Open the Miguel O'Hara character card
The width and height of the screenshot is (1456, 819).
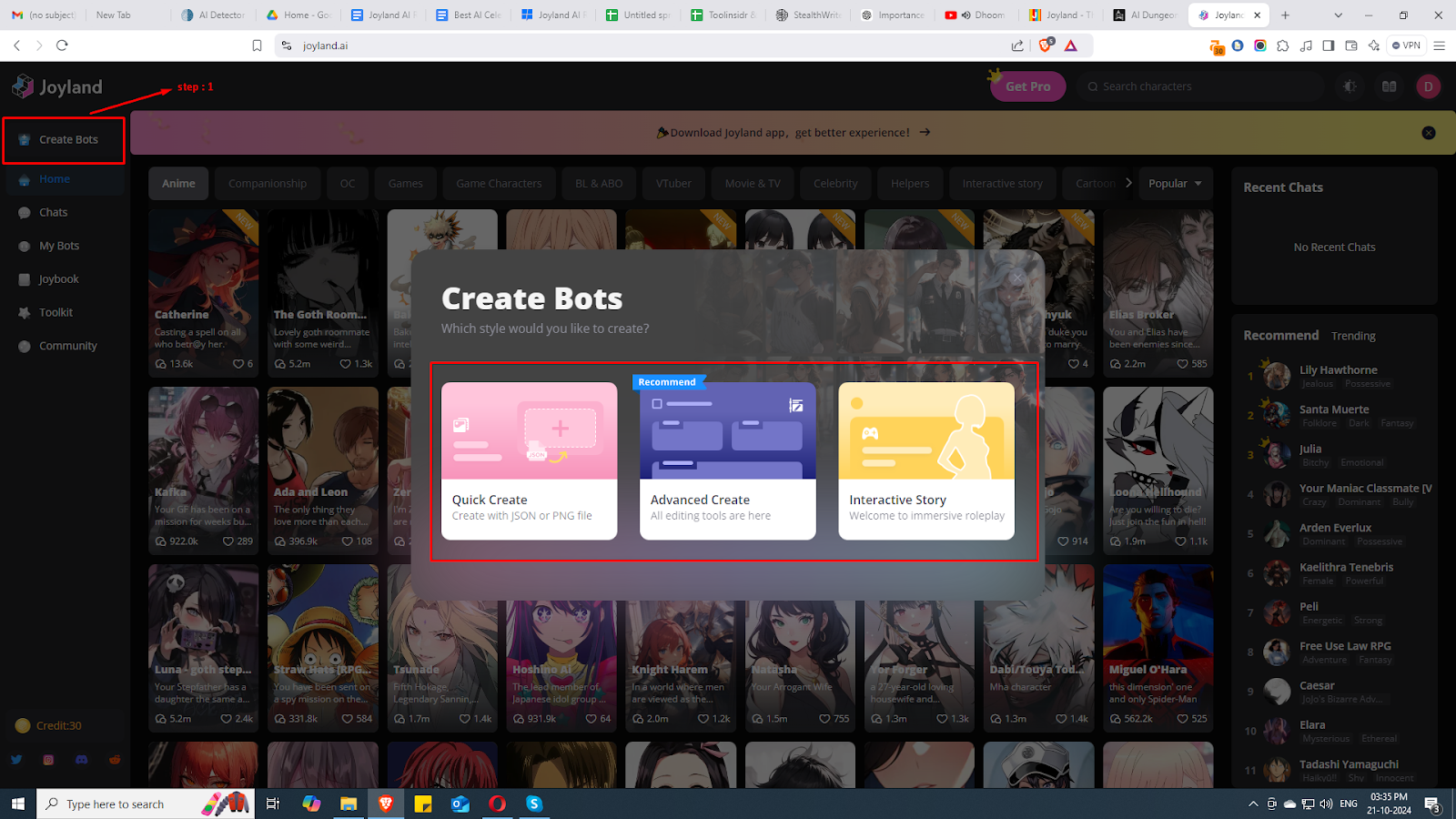coord(1158,647)
